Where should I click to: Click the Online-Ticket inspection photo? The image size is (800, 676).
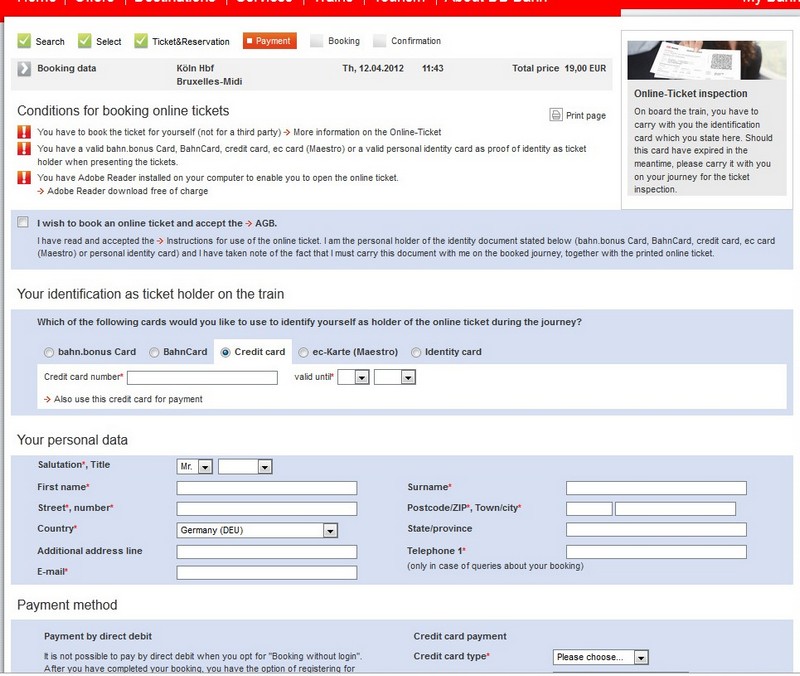coord(707,60)
